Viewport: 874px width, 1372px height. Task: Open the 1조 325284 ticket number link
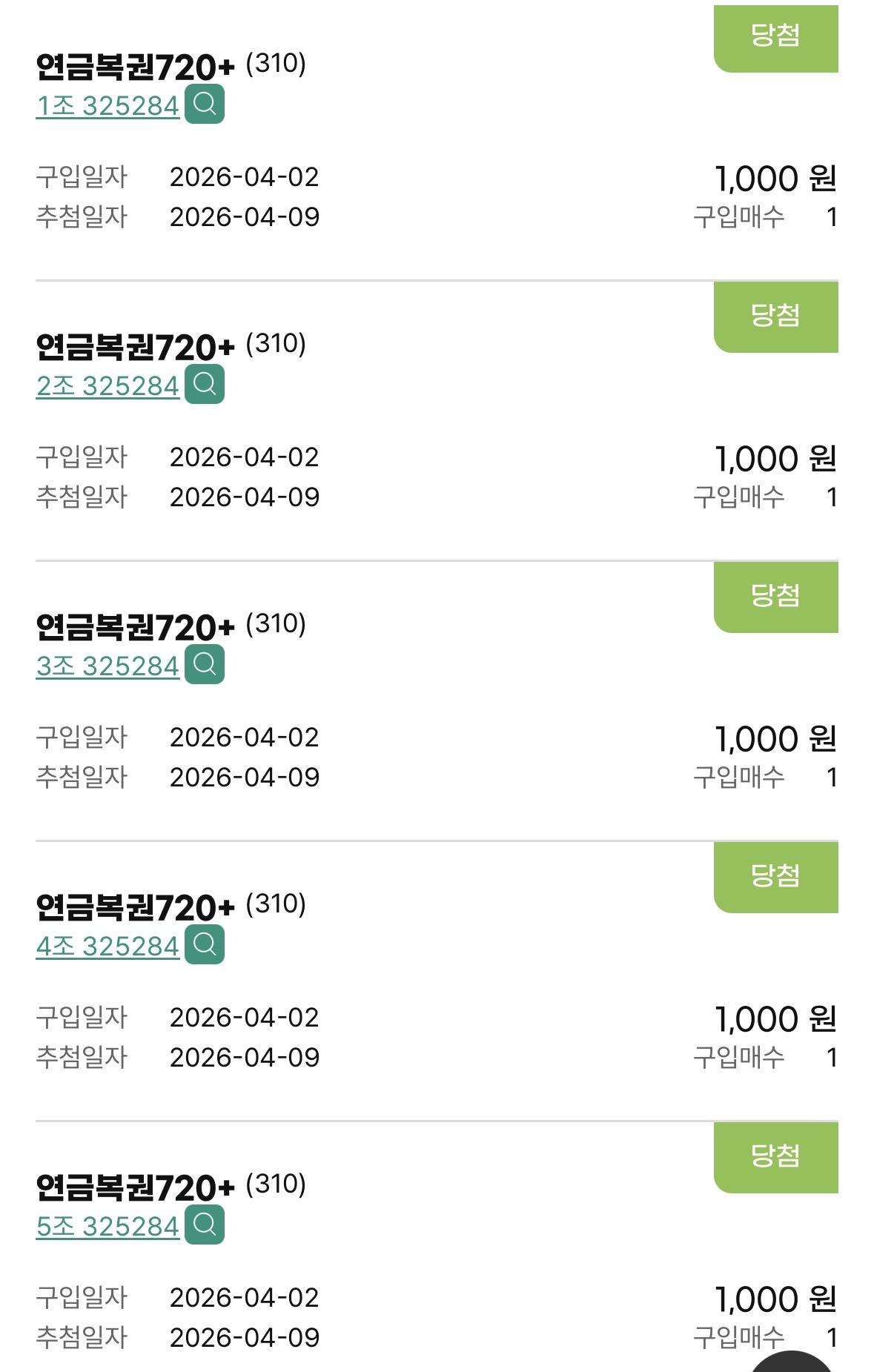click(x=107, y=107)
